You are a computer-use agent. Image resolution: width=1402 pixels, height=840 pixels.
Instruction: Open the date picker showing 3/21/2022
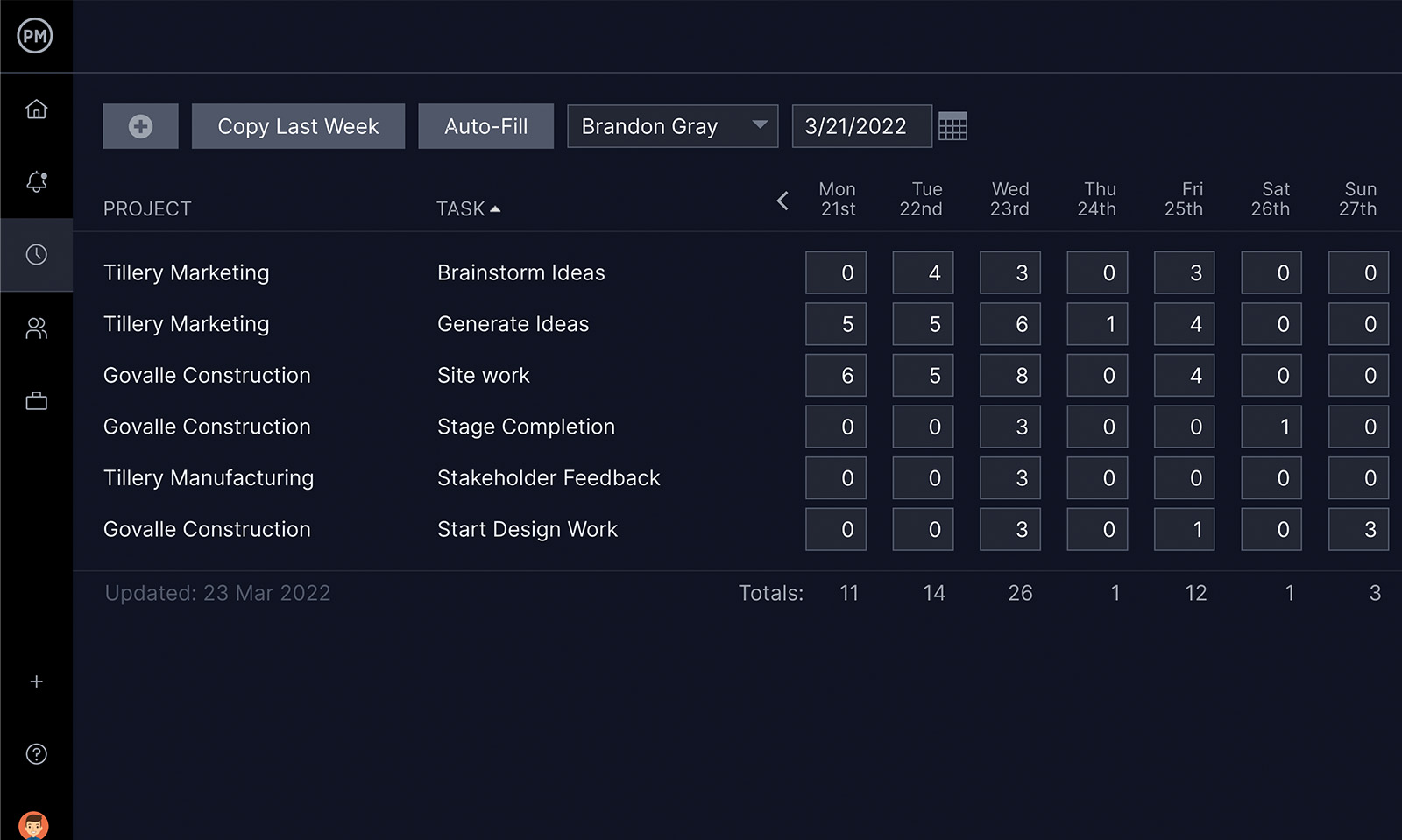pyautogui.click(x=861, y=126)
